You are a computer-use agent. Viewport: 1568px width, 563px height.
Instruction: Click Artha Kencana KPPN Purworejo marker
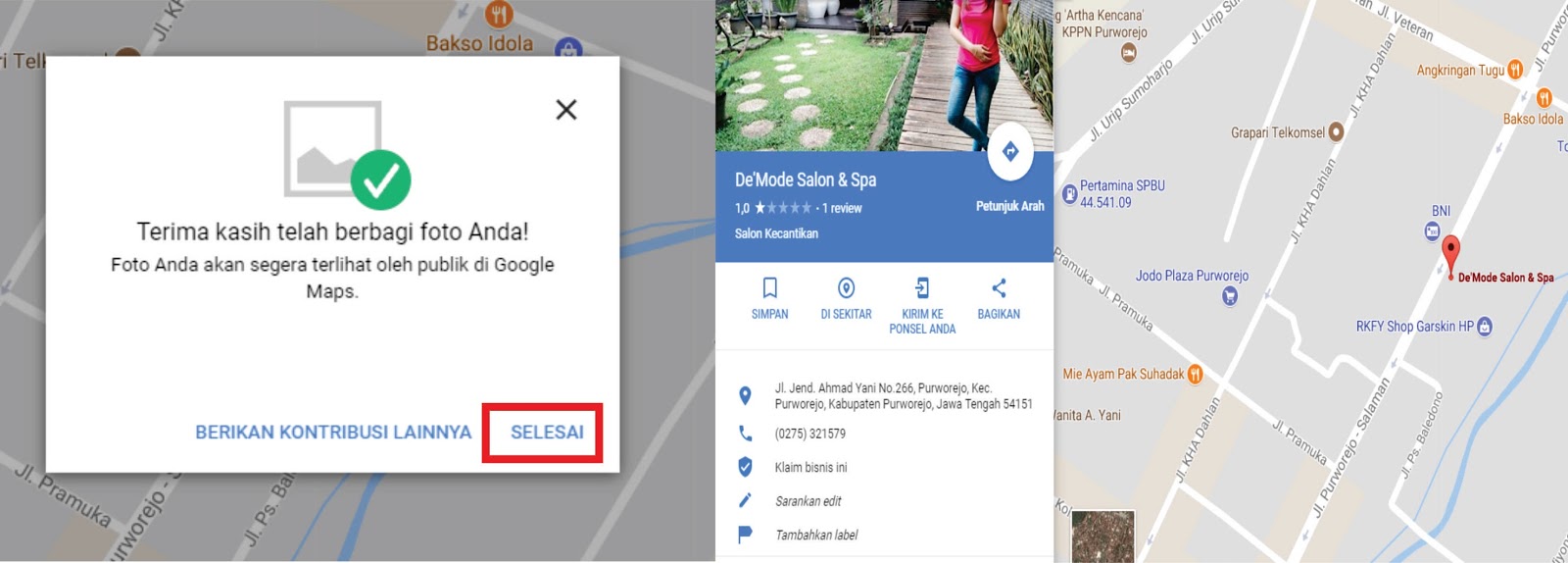(1129, 53)
